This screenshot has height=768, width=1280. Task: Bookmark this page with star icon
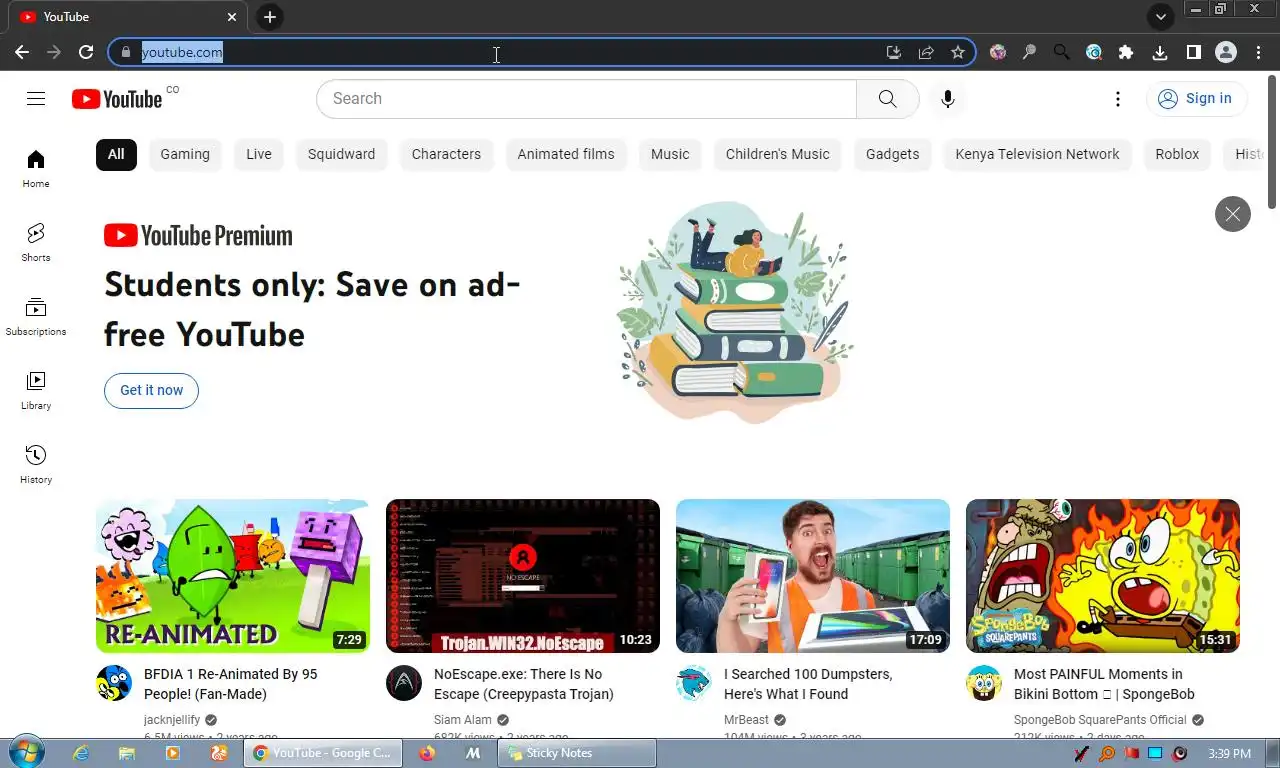958,52
